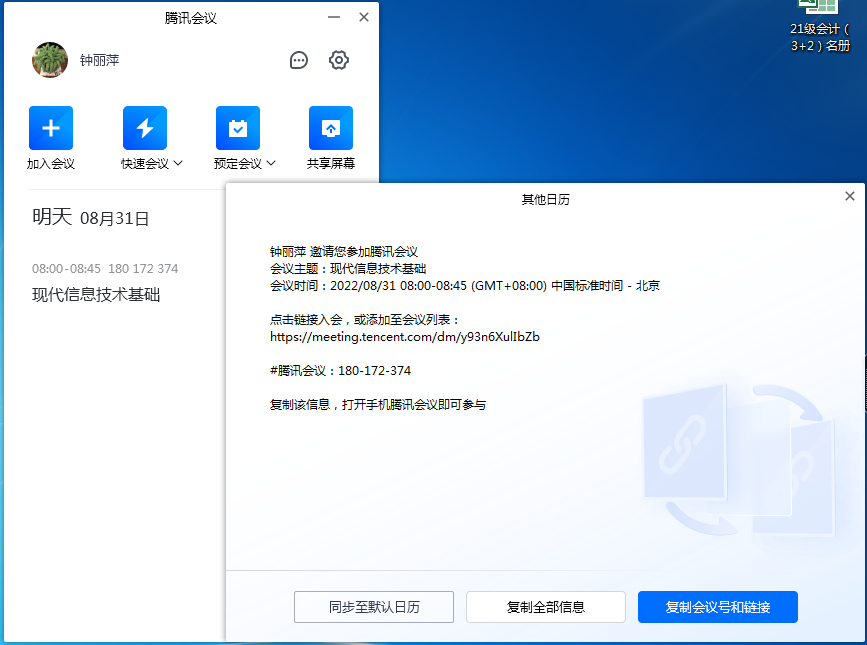Click the 会议主题：现代信息技术基础 line
Viewport: 867px width, 645px height.
click(x=348, y=269)
